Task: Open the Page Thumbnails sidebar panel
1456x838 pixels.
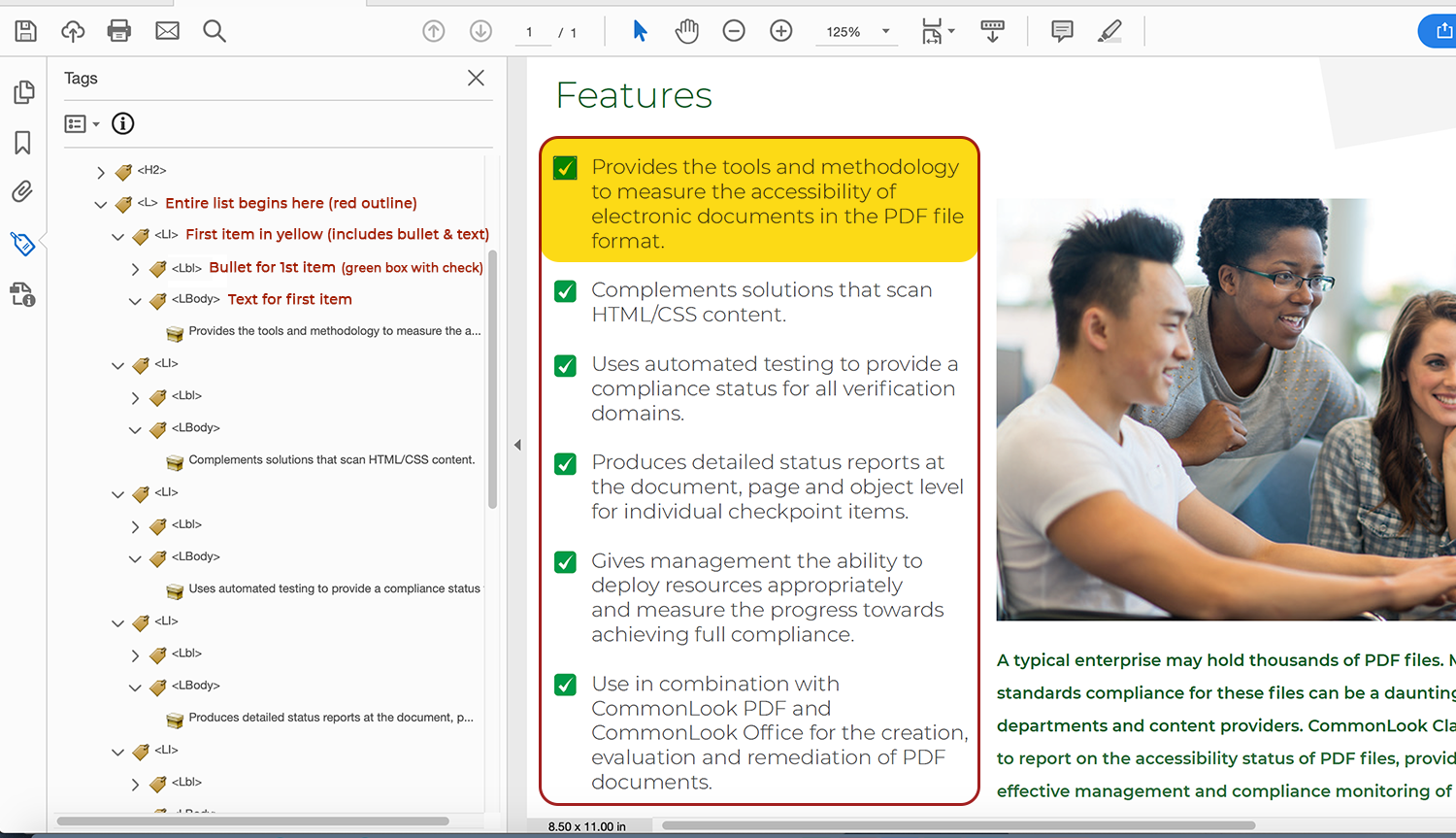Action: [23, 92]
